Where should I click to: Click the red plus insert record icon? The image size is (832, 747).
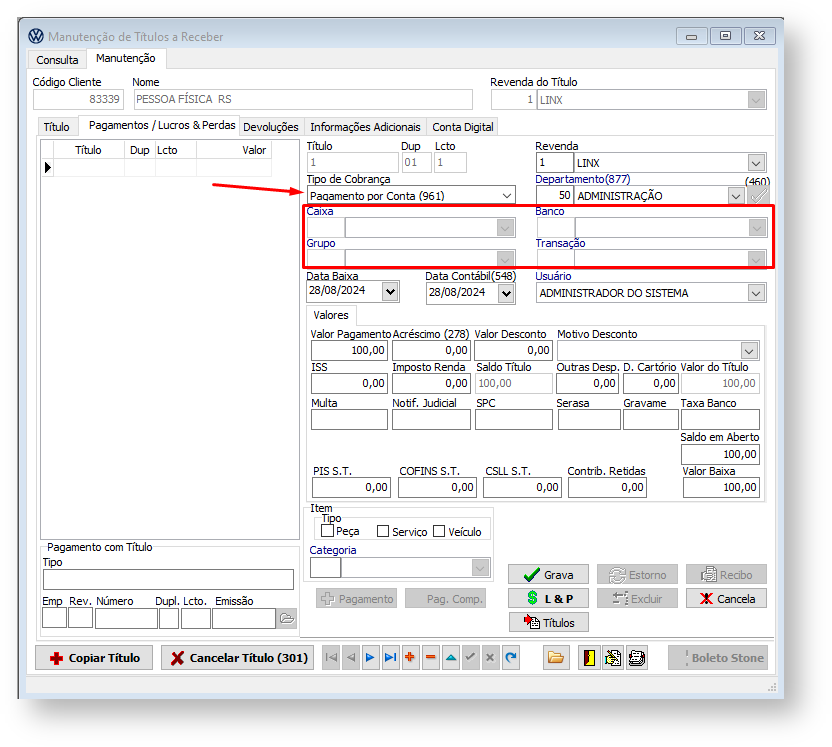tap(410, 658)
